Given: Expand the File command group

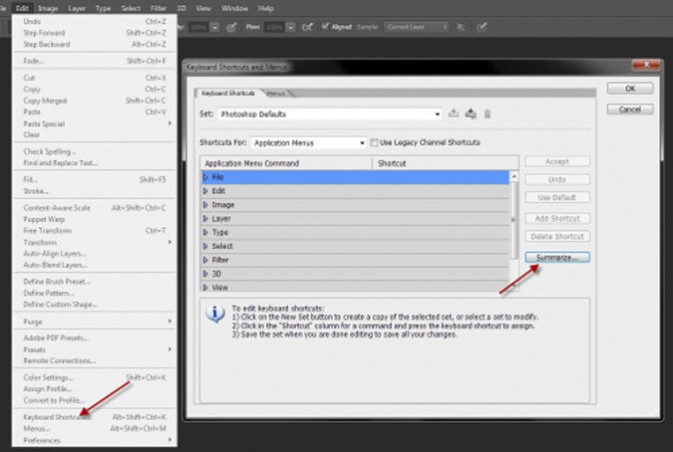Looking at the screenshot, I should coord(206,177).
